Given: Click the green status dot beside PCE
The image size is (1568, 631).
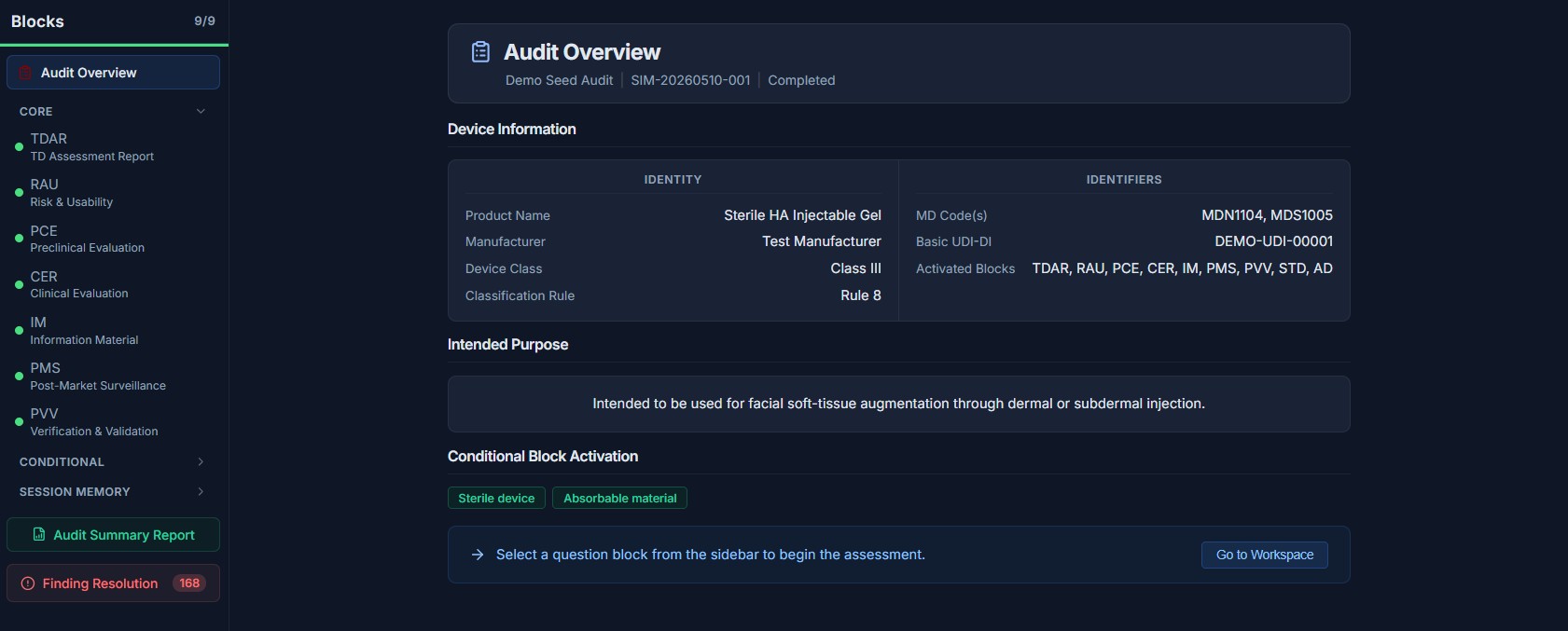Looking at the screenshot, I should [19, 239].
